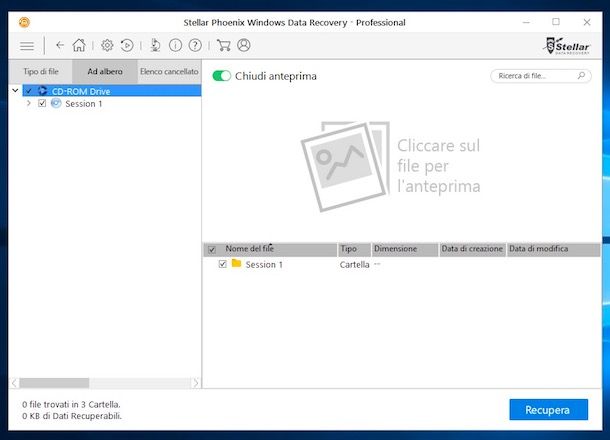The height and width of the screenshot is (440, 610).
Task: Click the scrollbar left arrow
Action: (14, 383)
